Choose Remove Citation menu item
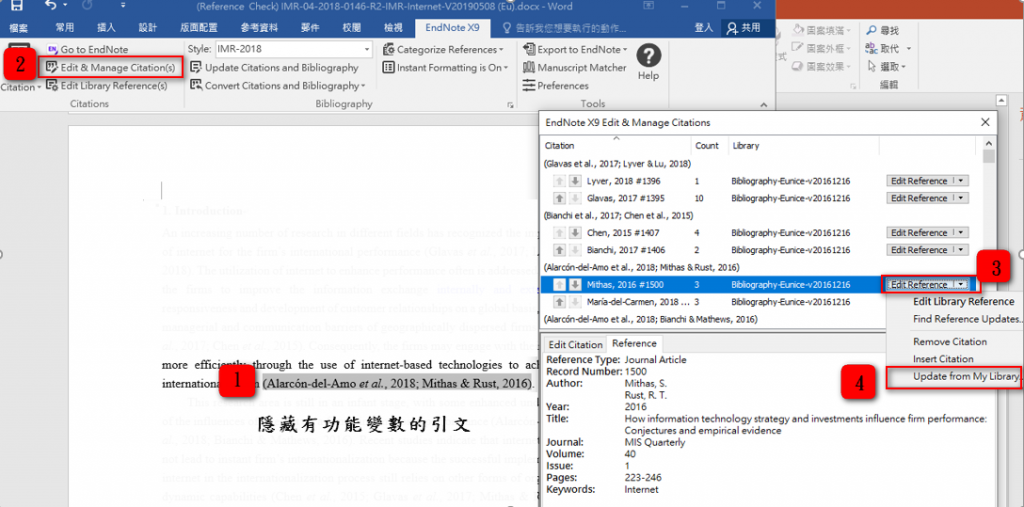 coord(950,342)
